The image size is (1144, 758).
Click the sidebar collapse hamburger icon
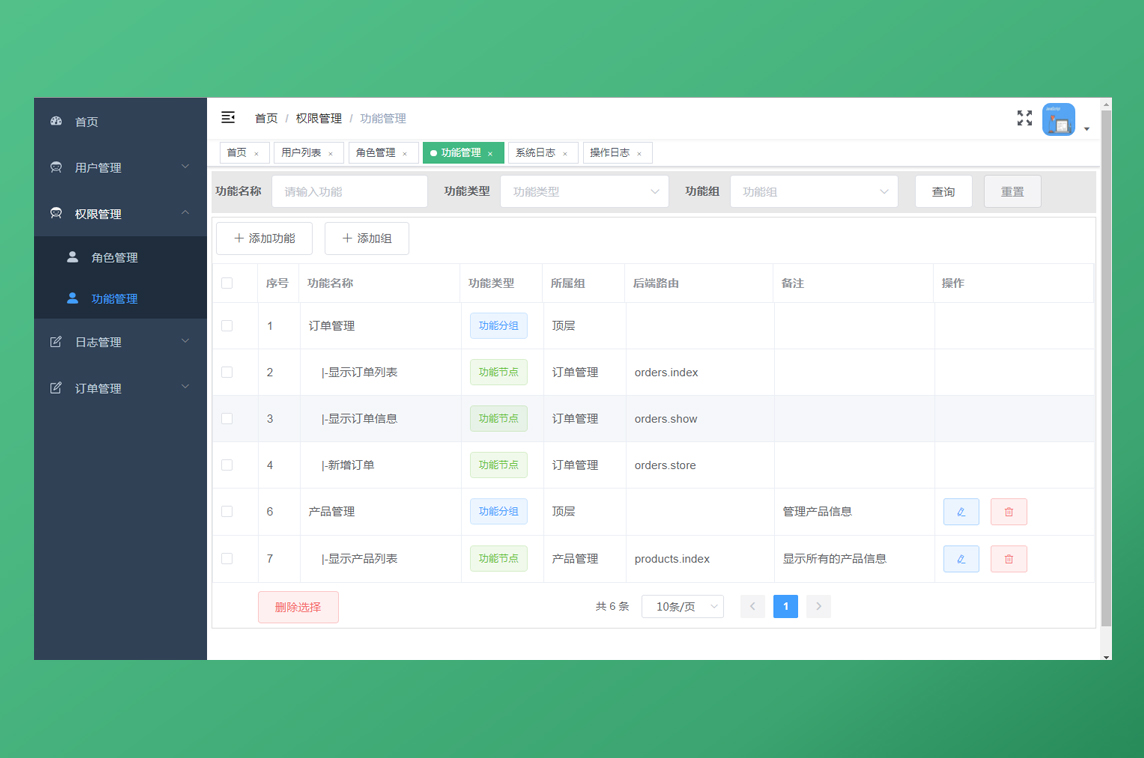tap(228, 117)
